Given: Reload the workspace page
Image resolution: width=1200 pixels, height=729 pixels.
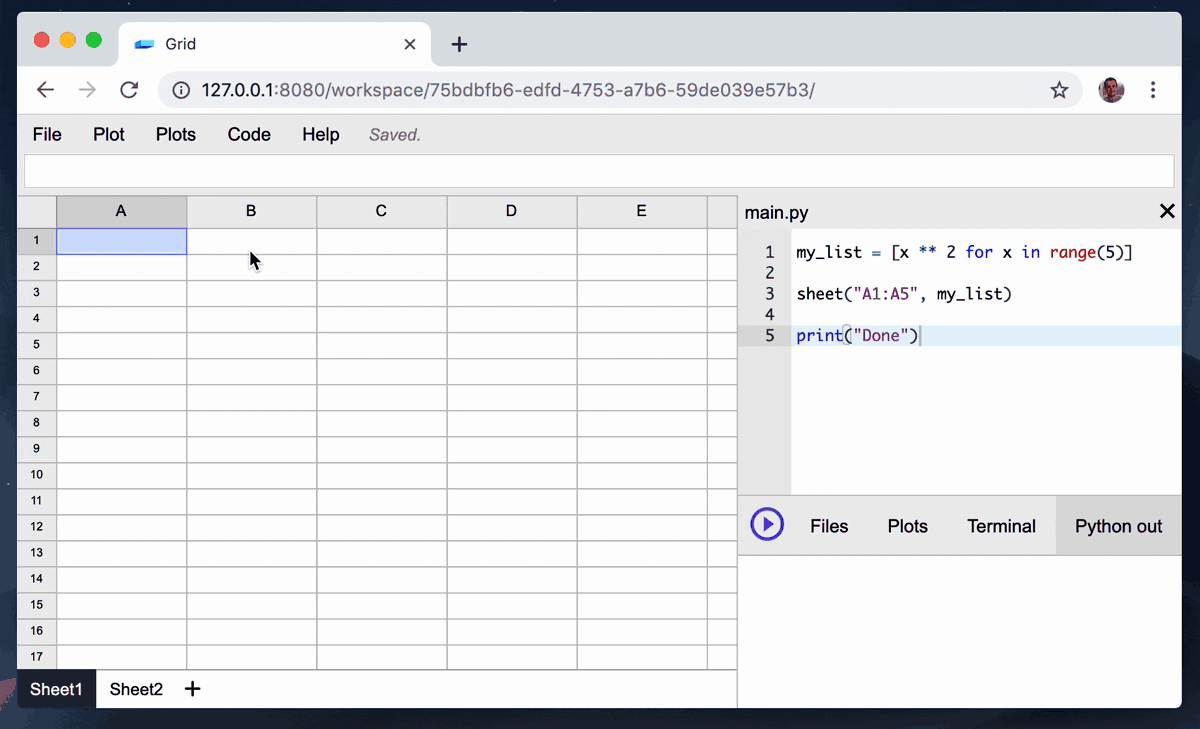Looking at the screenshot, I should pyautogui.click(x=128, y=89).
